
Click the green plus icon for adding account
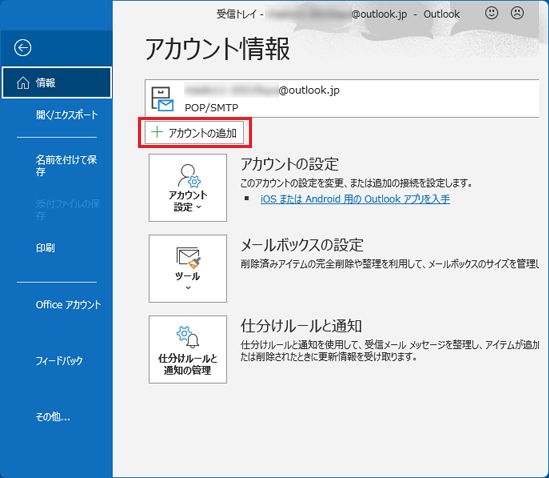[157, 132]
